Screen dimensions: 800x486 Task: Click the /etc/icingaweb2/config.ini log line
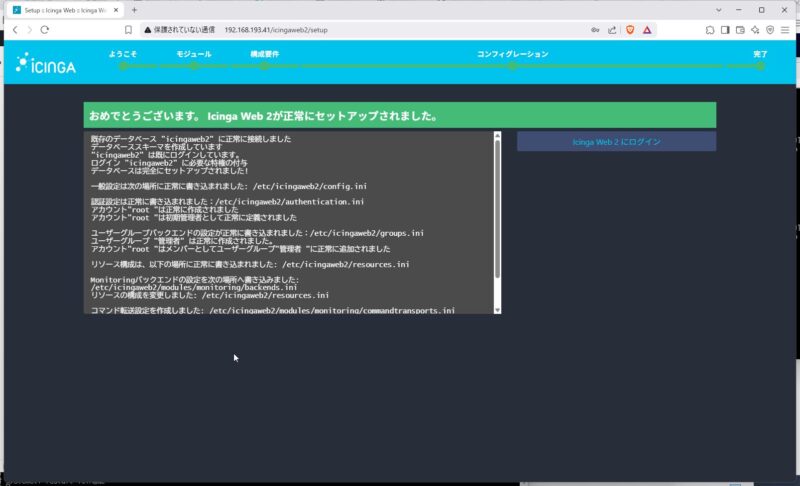(x=229, y=186)
